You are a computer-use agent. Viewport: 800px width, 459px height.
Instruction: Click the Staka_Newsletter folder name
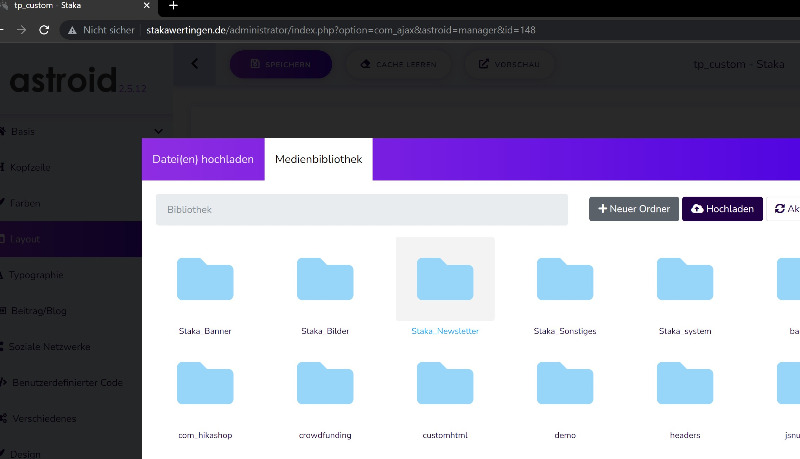445,331
